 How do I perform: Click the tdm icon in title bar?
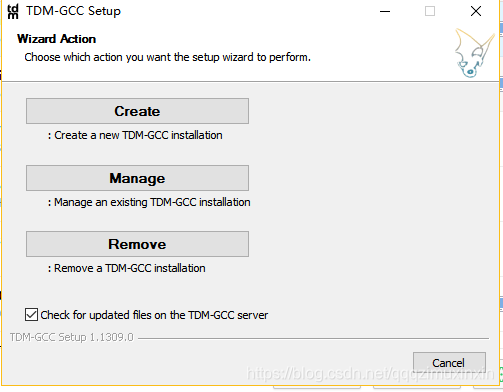[13, 11]
